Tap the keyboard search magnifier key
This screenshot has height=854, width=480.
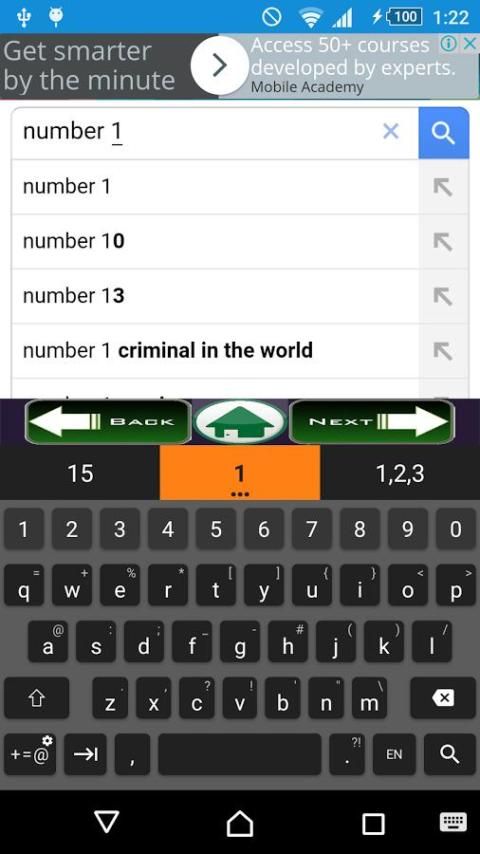[x=449, y=754]
